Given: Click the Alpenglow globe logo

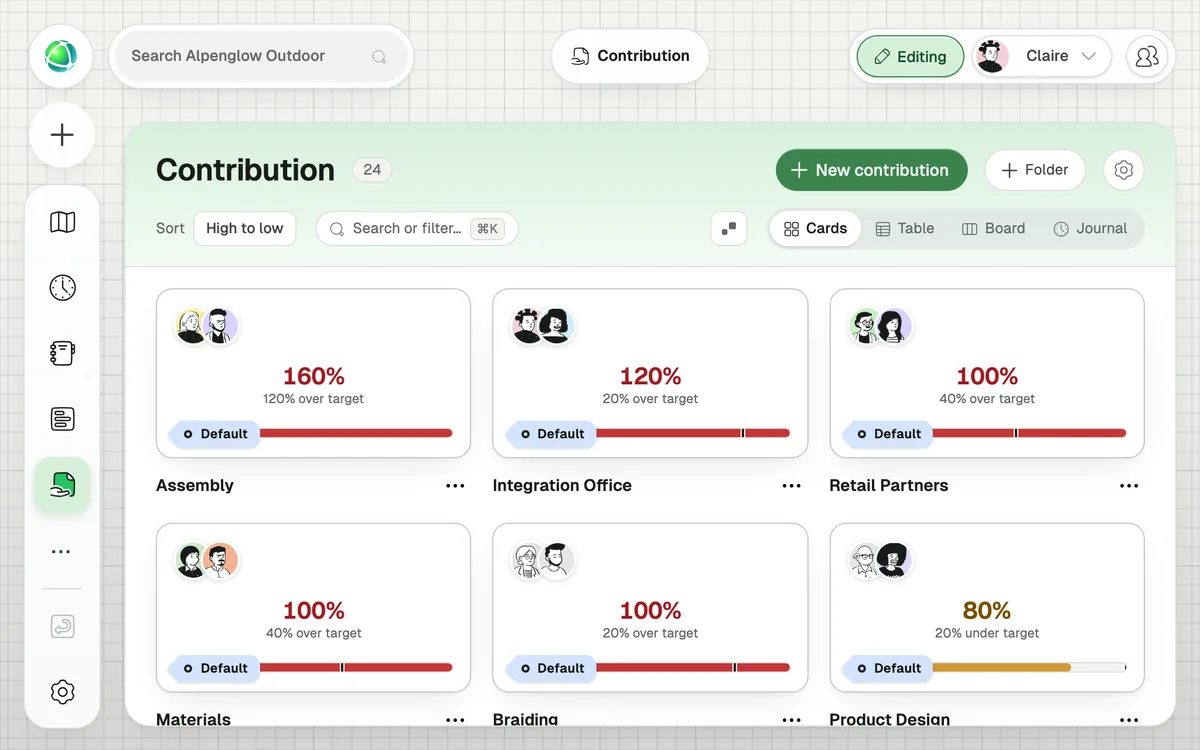Looking at the screenshot, I should point(61,56).
